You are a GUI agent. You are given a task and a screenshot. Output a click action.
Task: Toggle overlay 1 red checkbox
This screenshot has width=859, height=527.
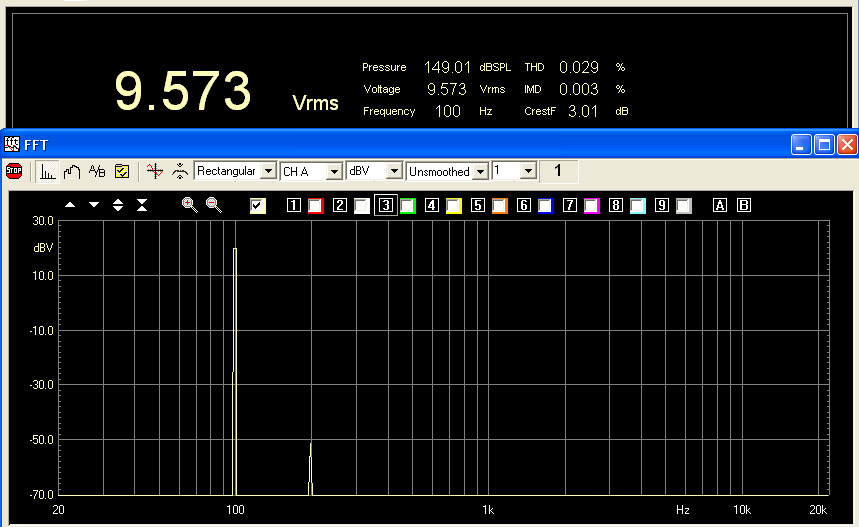click(x=316, y=206)
